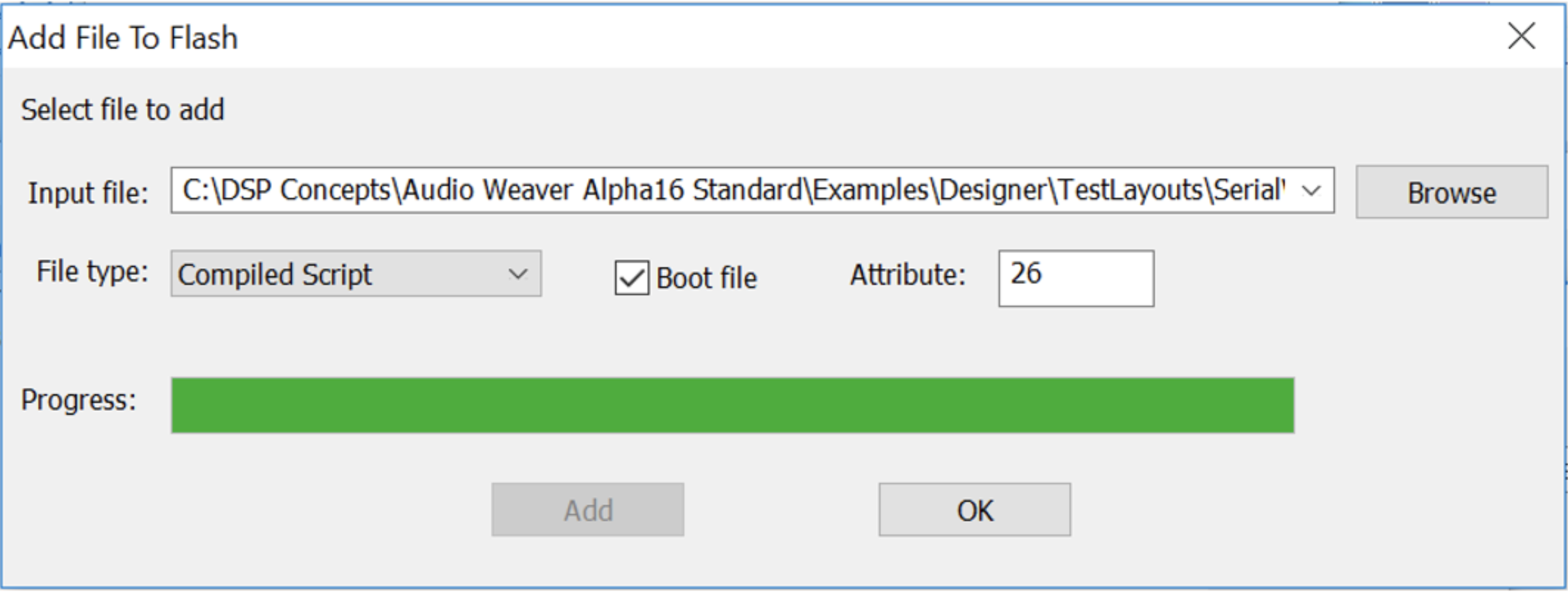Click the green Progress bar
The width and height of the screenshot is (1568, 592).
[x=732, y=405]
